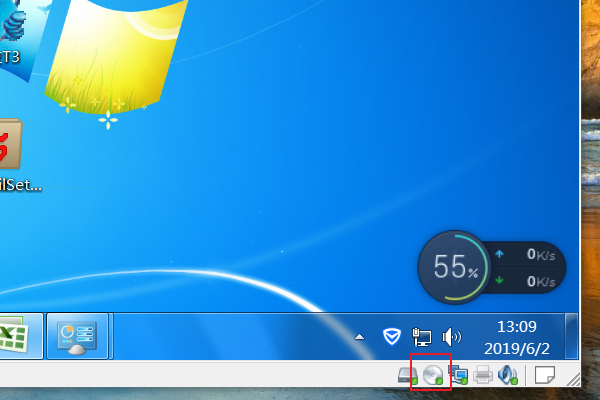The image size is (600, 400).
Task: Open the blue shield security tray icon
Action: (x=392, y=336)
